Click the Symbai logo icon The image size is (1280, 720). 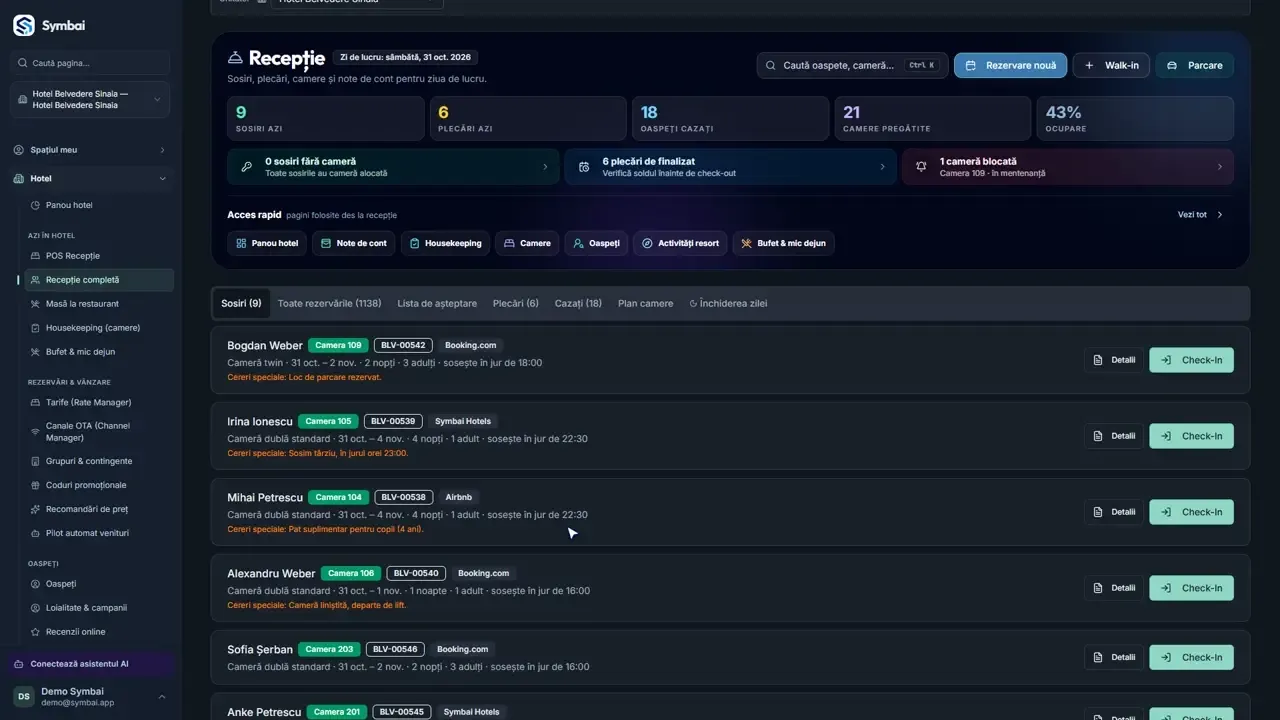tap(24, 26)
